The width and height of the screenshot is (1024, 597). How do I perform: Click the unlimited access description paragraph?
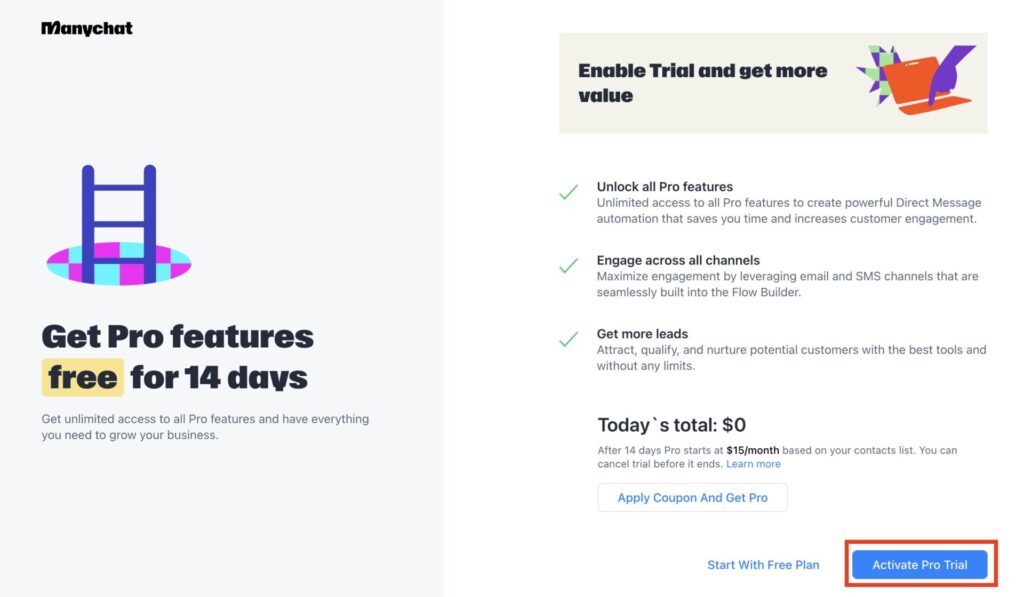coord(205,427)
